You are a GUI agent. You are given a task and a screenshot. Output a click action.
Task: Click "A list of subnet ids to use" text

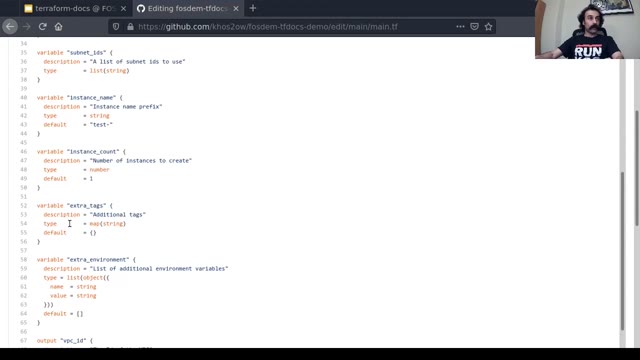(138, 62)
